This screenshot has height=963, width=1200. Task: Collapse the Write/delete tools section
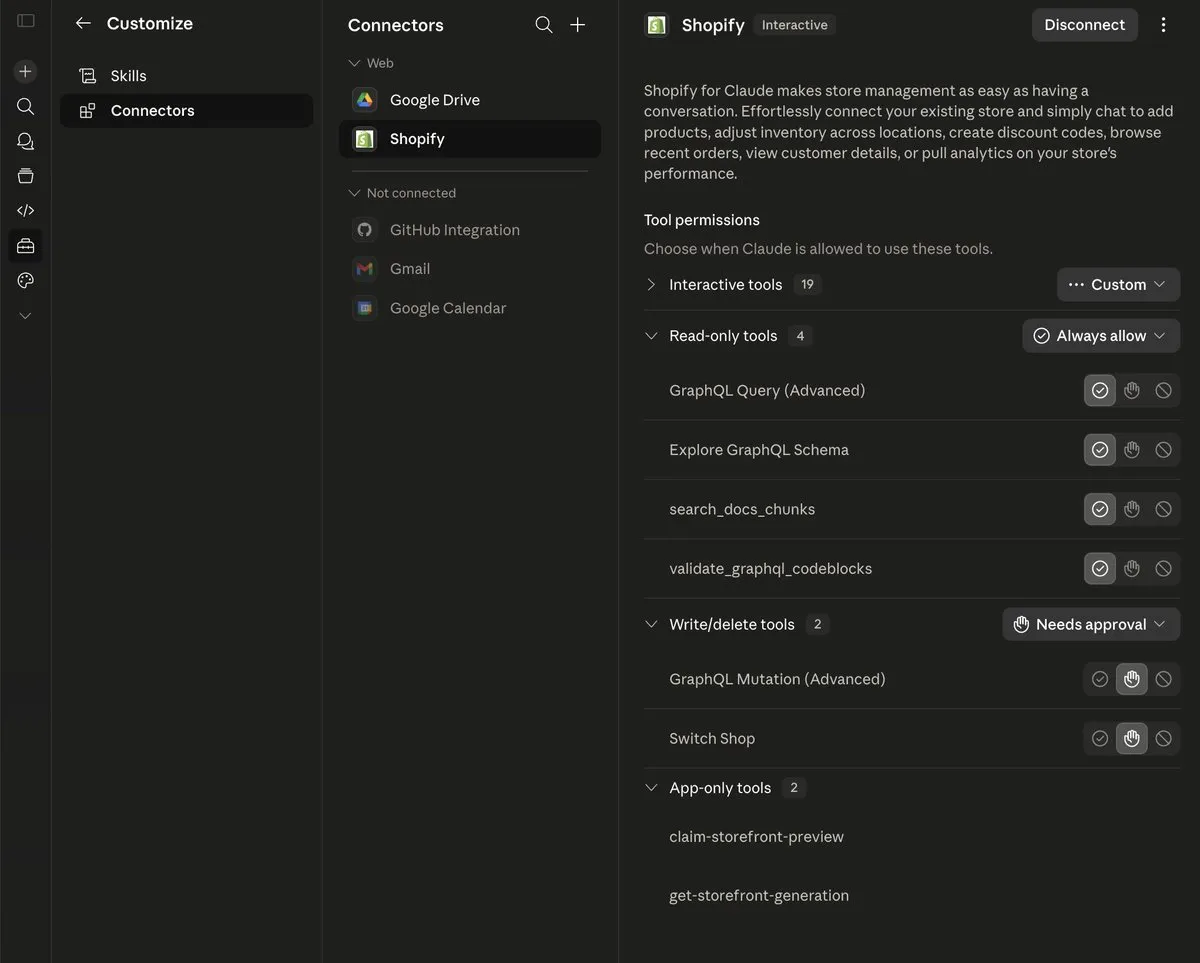(651, 624)
